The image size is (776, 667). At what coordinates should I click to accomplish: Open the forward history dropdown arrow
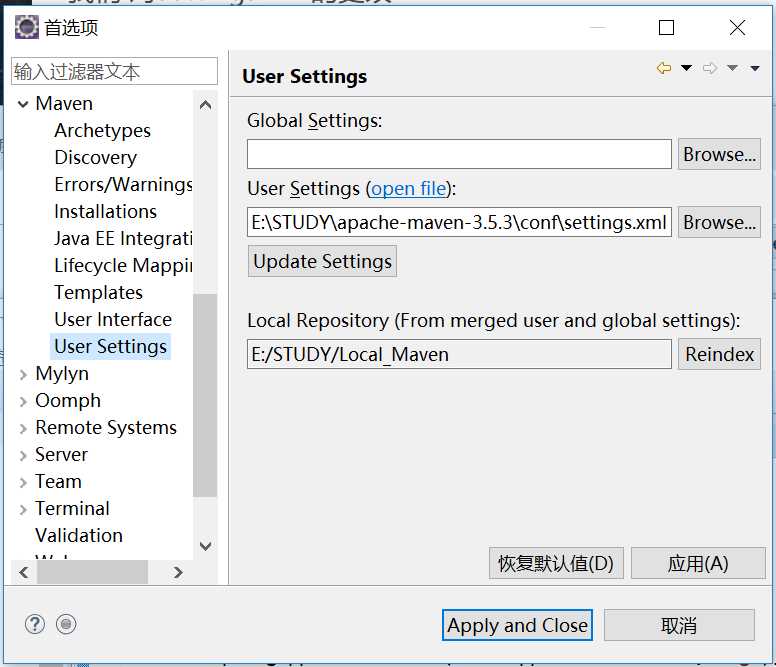point(732,68)
